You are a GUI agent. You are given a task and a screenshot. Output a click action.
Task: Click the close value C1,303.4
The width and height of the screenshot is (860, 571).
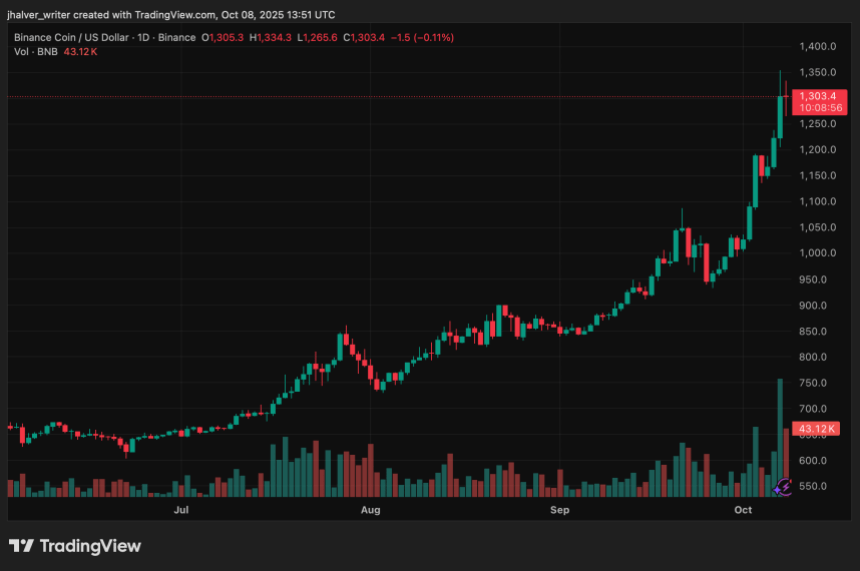pyautogui.click(x=364, y=37)
